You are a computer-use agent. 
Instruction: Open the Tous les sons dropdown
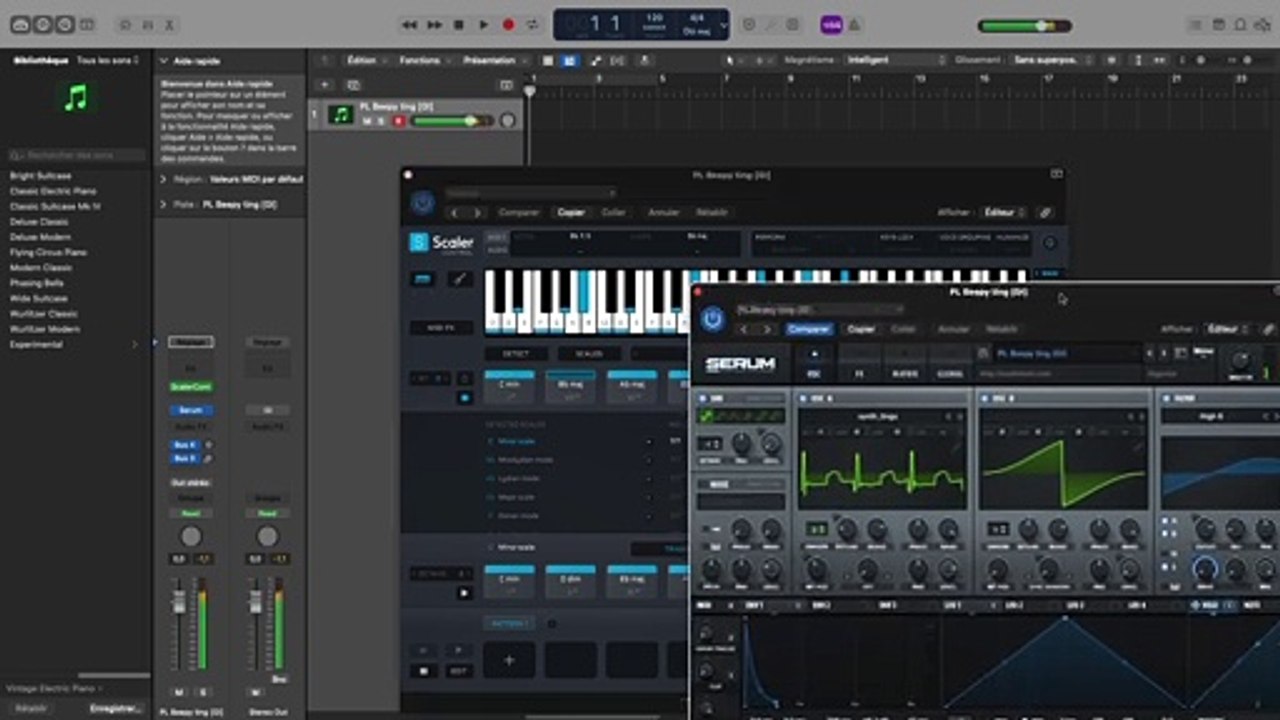108,61
